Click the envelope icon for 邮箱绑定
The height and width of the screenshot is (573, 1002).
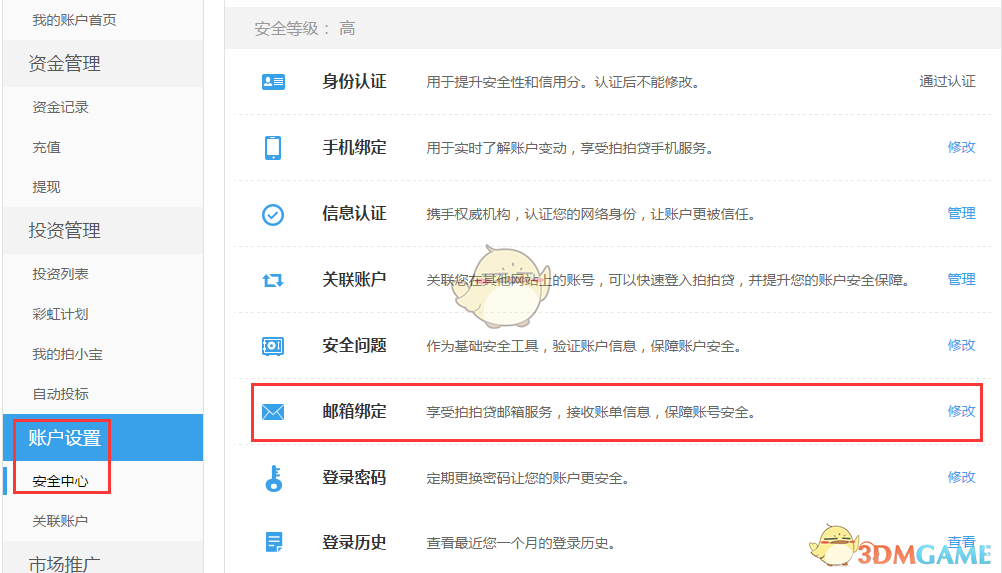(273, 412)
